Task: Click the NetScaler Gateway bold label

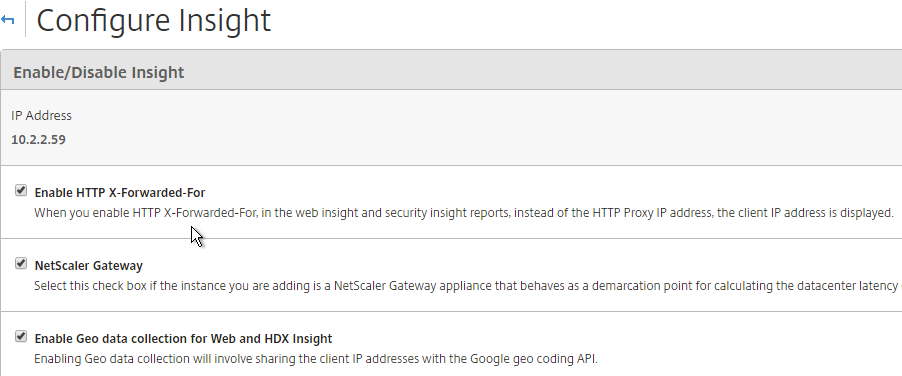Action: [89, 266]
